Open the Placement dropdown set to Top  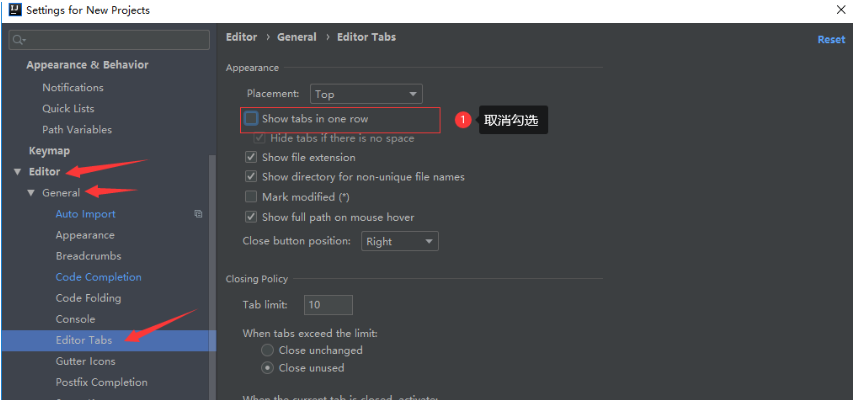tap(366, 94)
